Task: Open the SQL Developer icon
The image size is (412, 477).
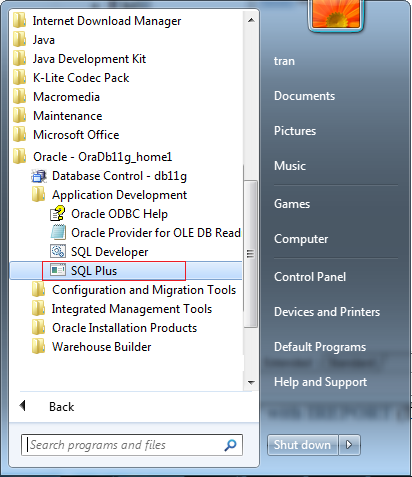Action: (x=58, y=251)
